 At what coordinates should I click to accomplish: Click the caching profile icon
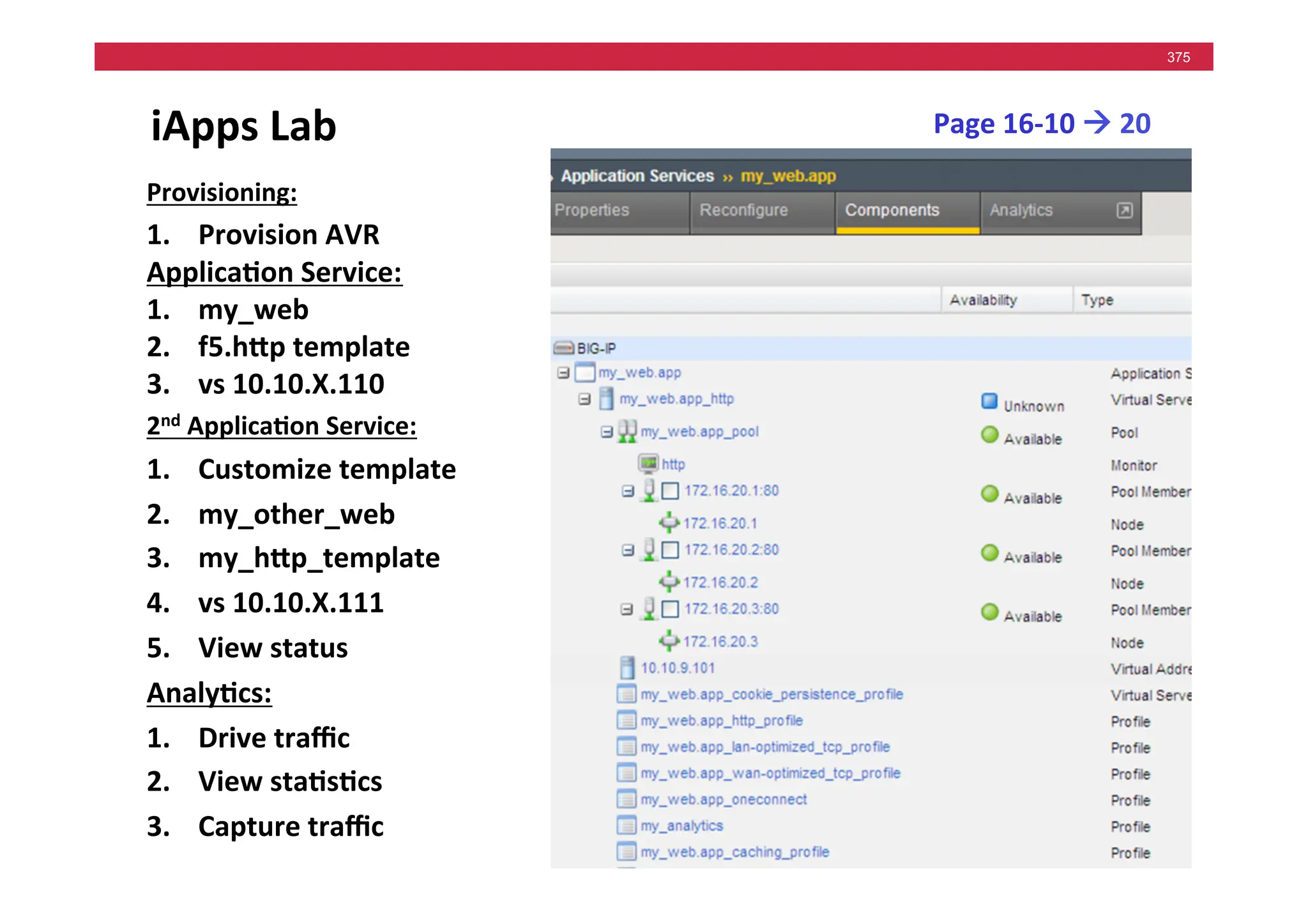tap(627, 852)
